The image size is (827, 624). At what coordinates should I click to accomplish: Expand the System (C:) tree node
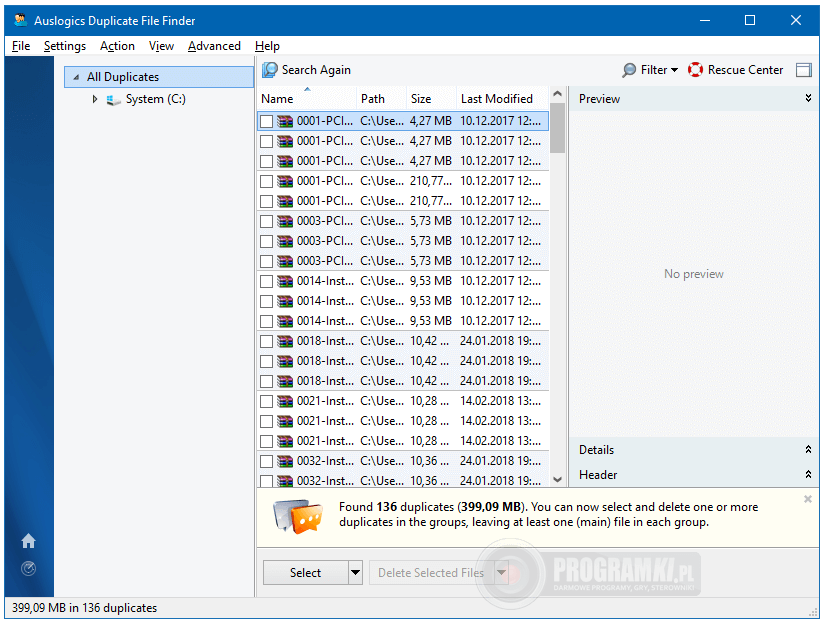[94, 99]
